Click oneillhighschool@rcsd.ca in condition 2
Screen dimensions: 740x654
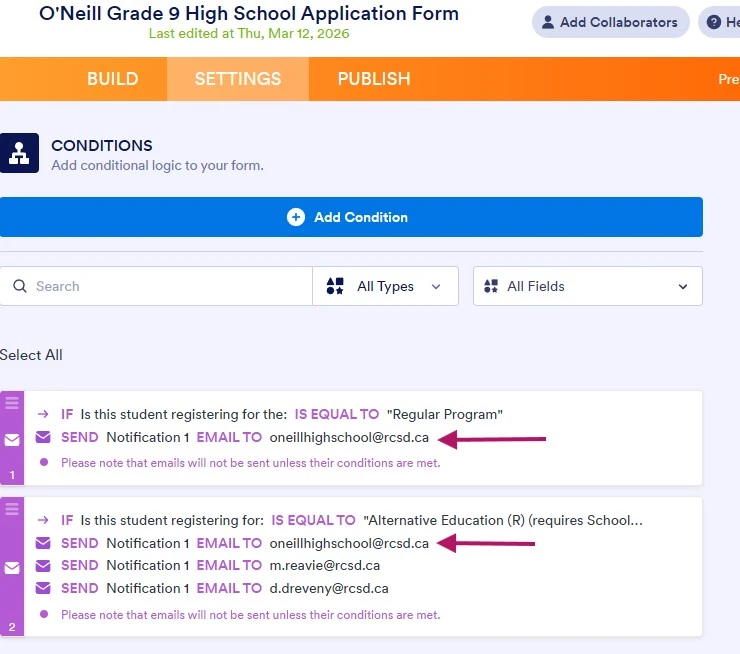point(349,543)
